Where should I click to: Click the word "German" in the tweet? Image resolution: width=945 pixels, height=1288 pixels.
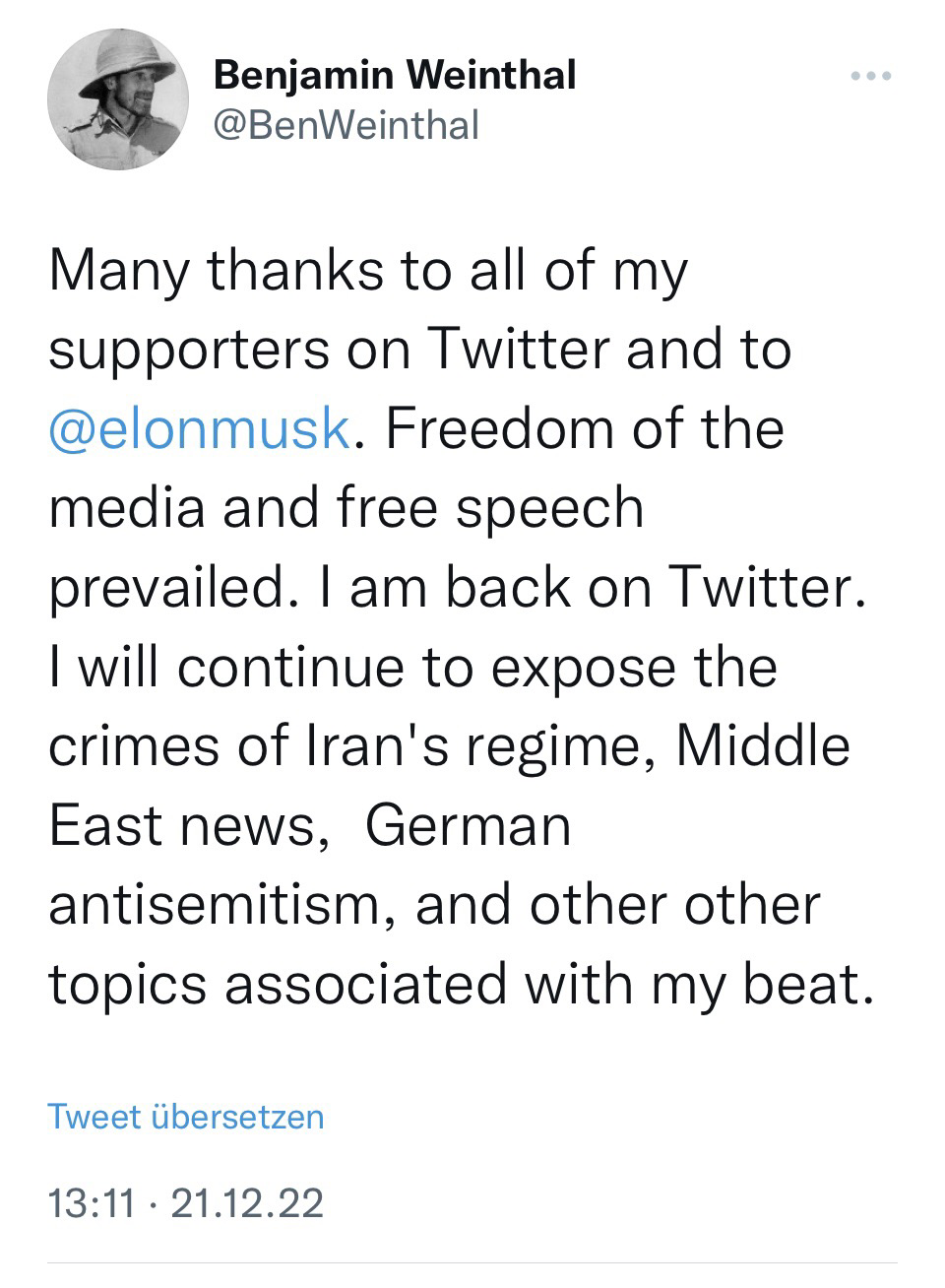click(469, 824)
